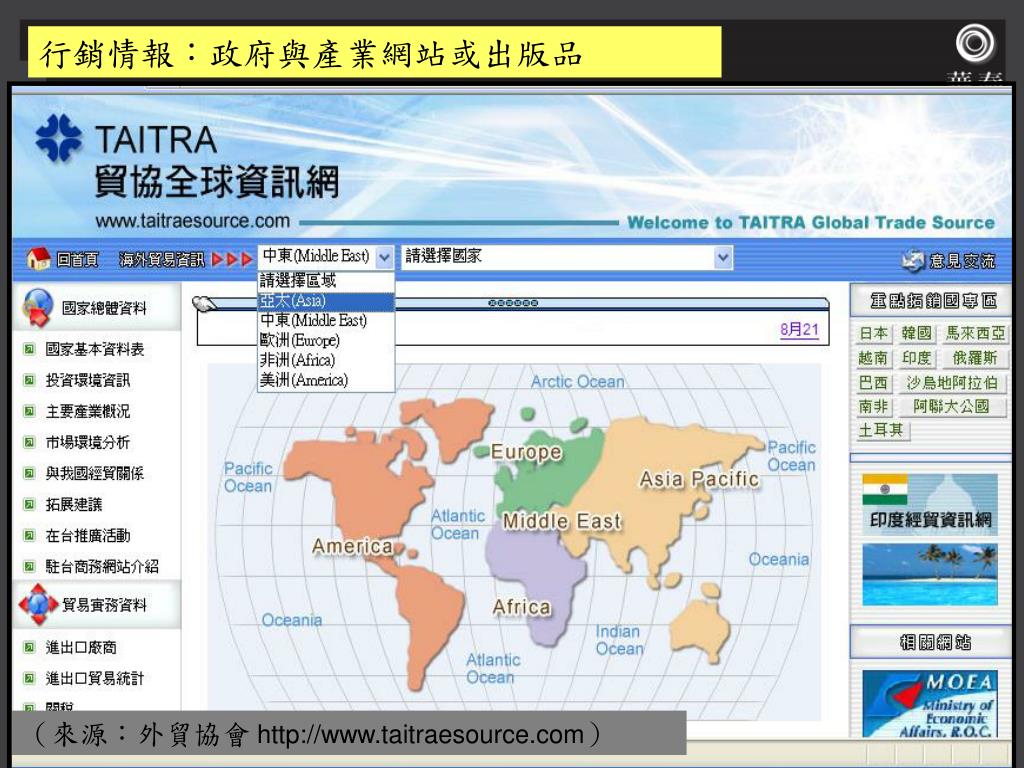The image size is (1024, 768).
Task: Click the Asia Pacific region on the map
Action: coord(699,479)
